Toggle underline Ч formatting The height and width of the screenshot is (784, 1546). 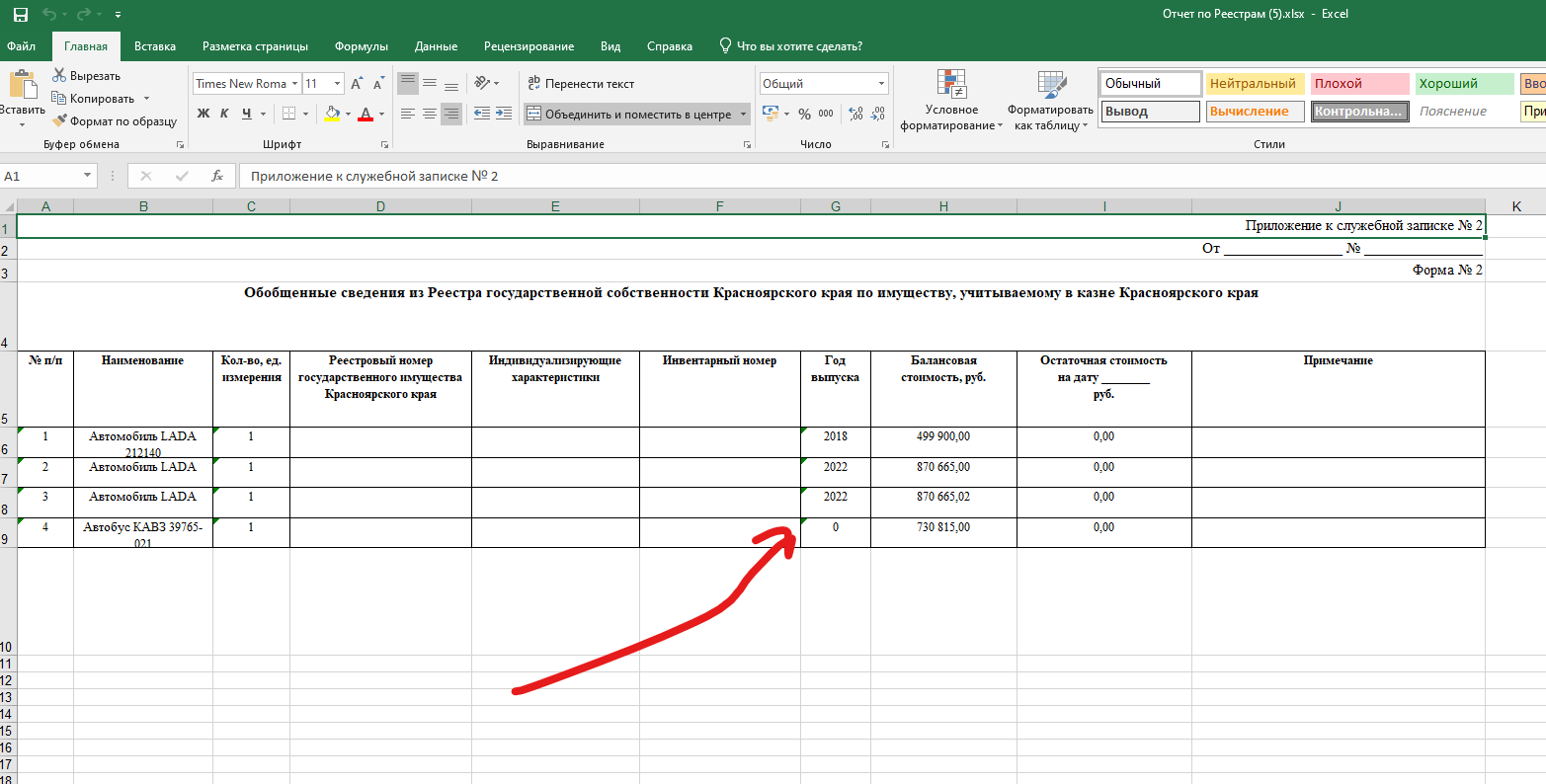[246, 114]
